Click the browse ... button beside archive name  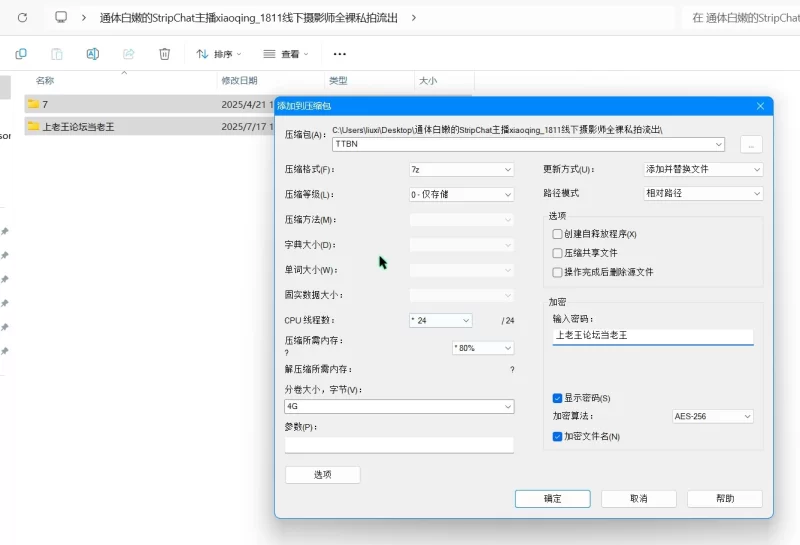coord(751,145)
